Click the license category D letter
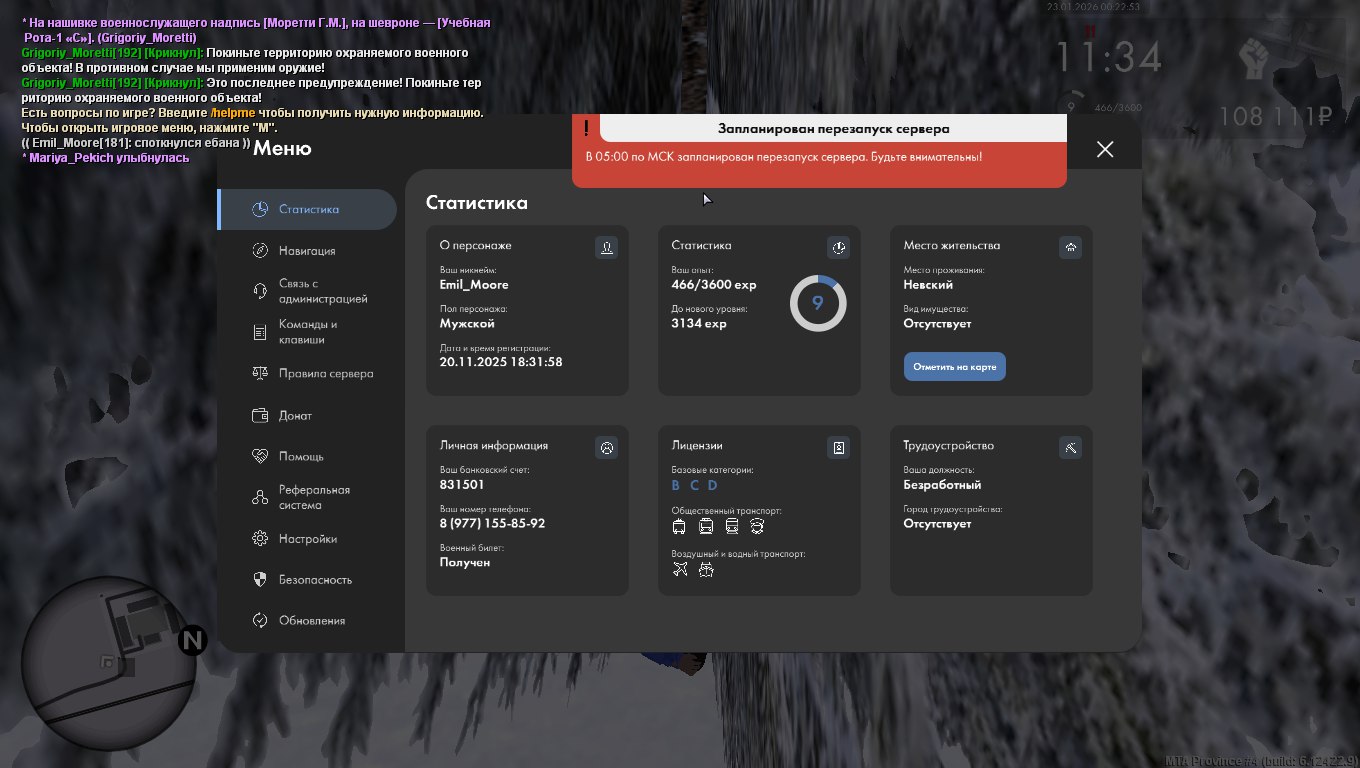The image size is (1360, 768). click(713, 486)
